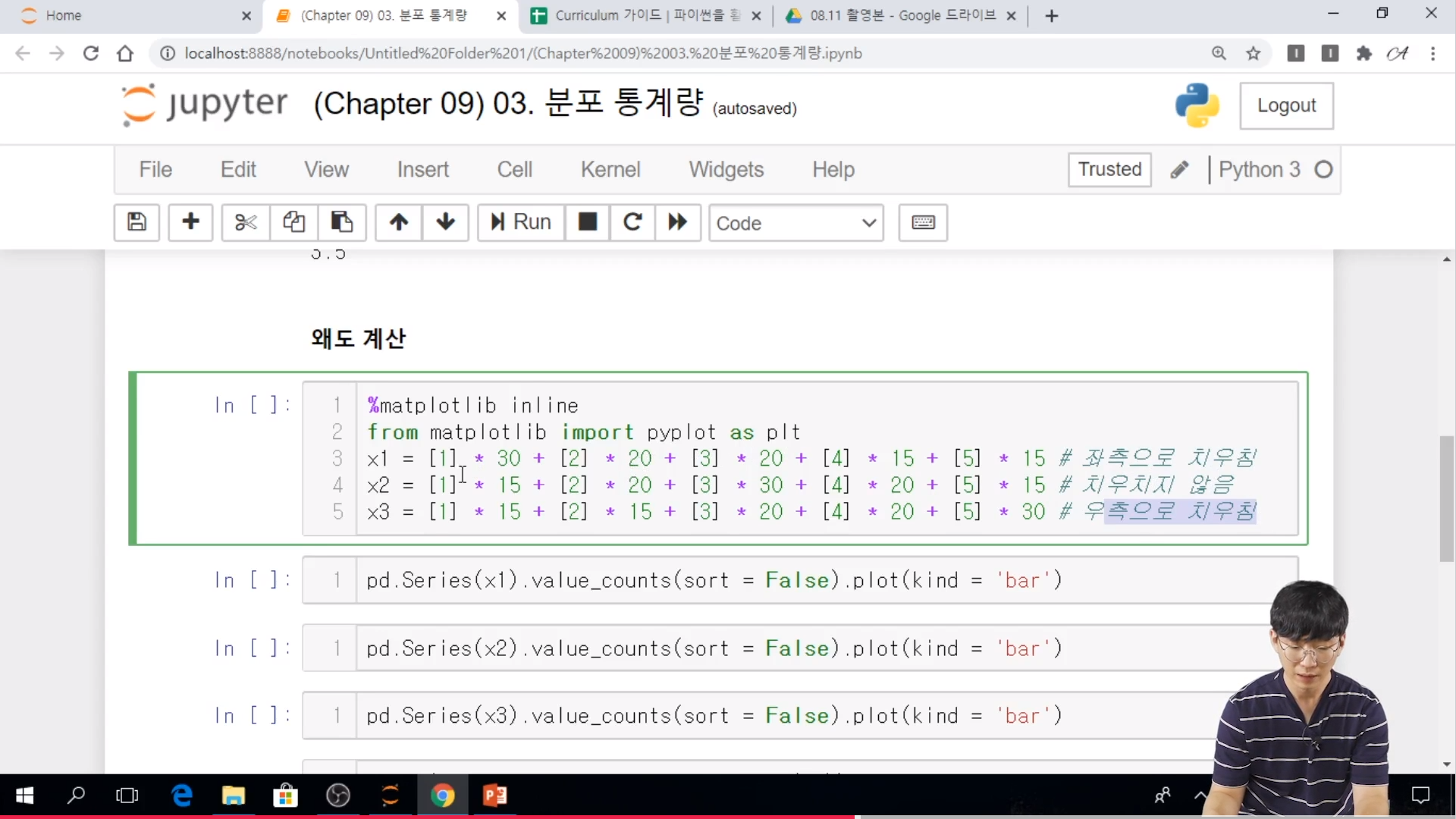Open the Cell menu
This screenshot has height=819, width=1456.
[514, 169]
